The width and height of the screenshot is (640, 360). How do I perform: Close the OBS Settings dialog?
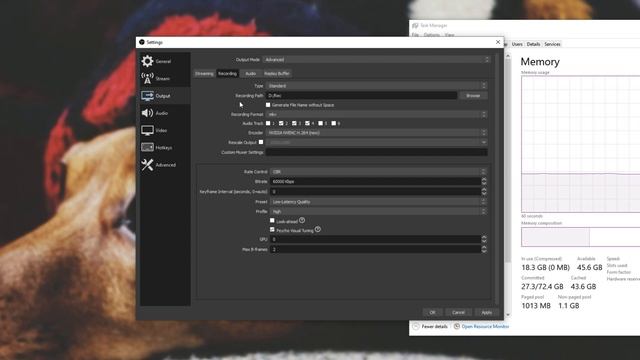click(498, 42)
